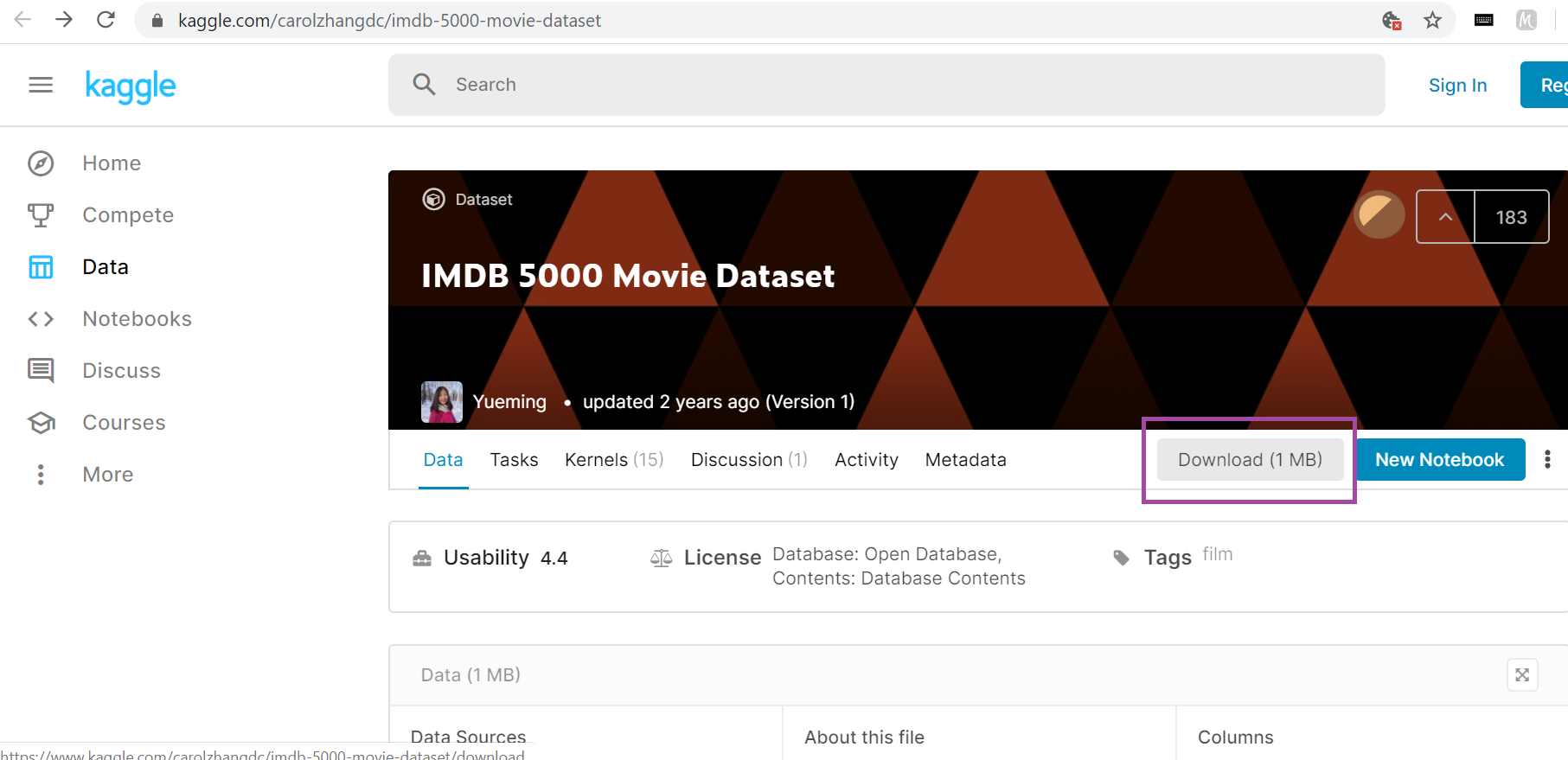Click the film tag
1568x760 pixels.
tap(1217, 554)
